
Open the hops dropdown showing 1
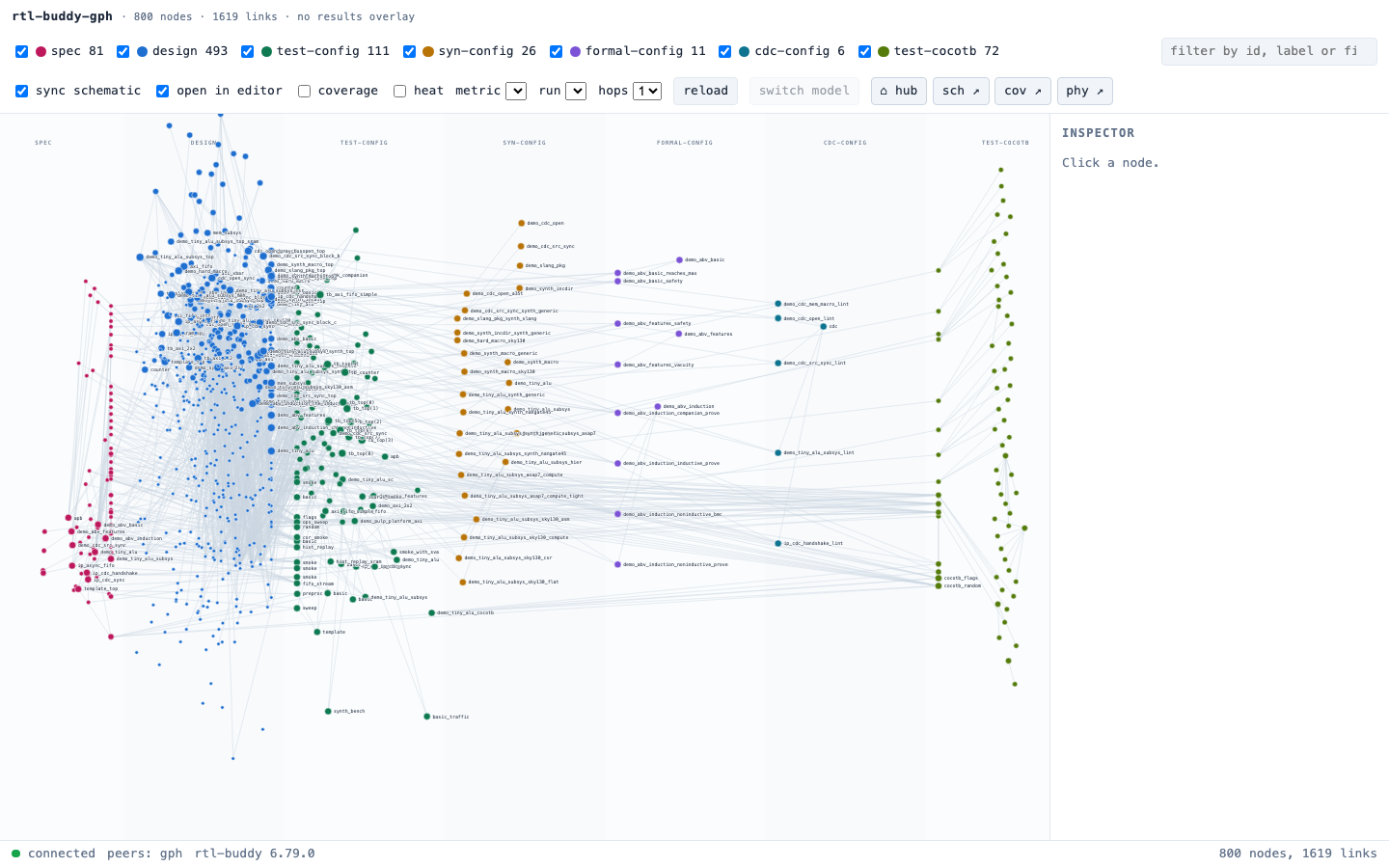647,91
